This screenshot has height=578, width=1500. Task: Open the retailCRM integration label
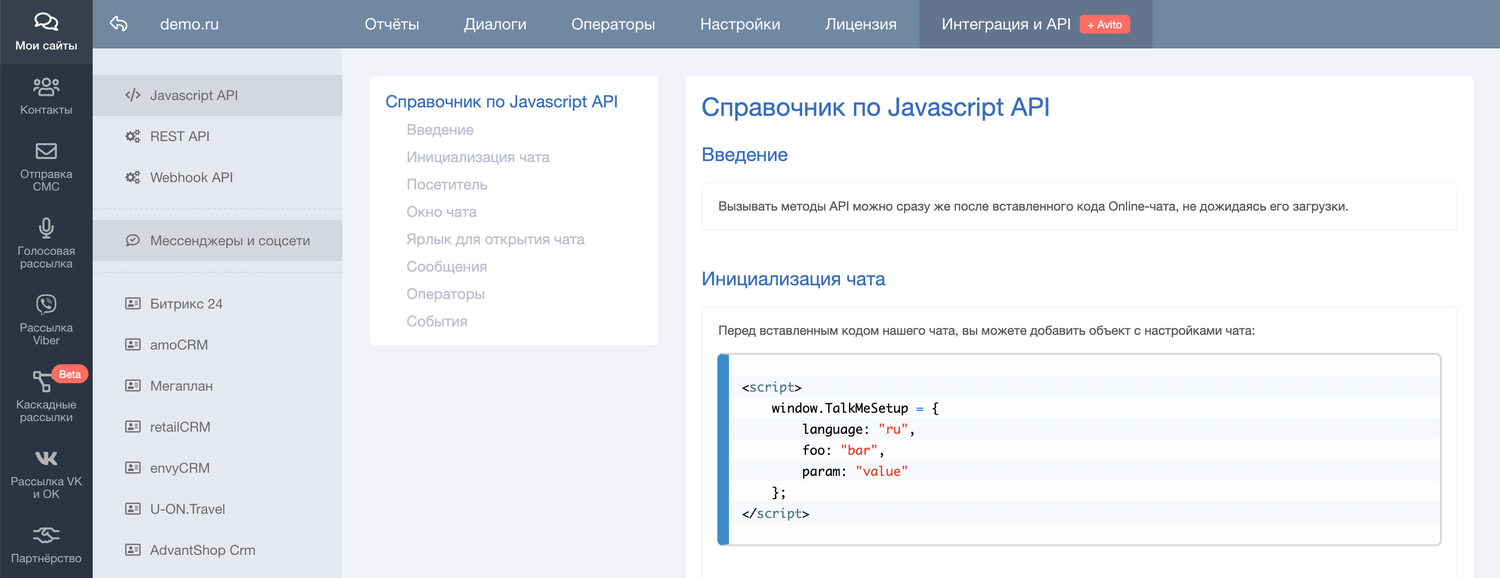click(x=180, y=426)
